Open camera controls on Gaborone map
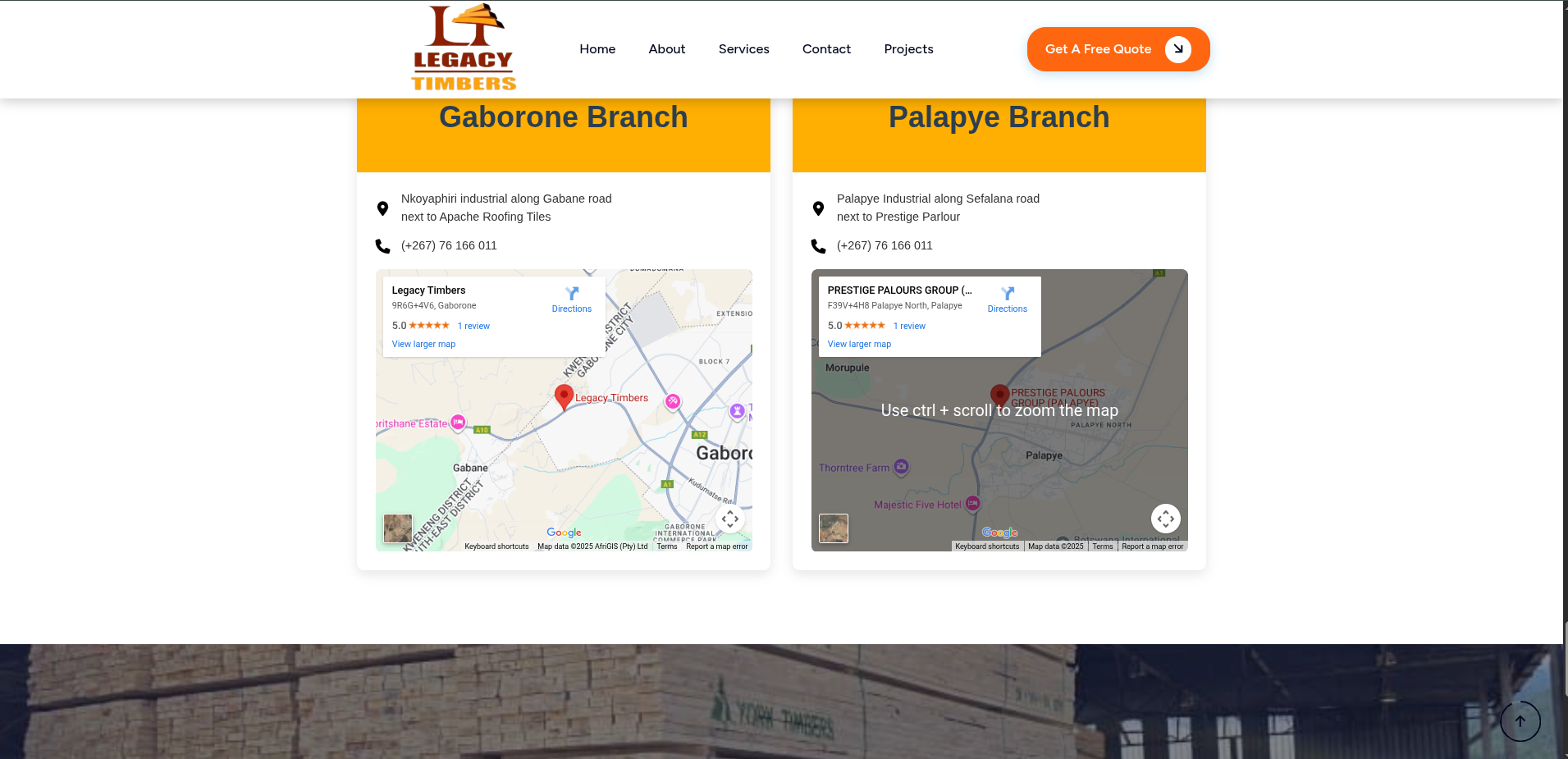The height and width of the screenshot is (759, 1568). tap(730, 519)
